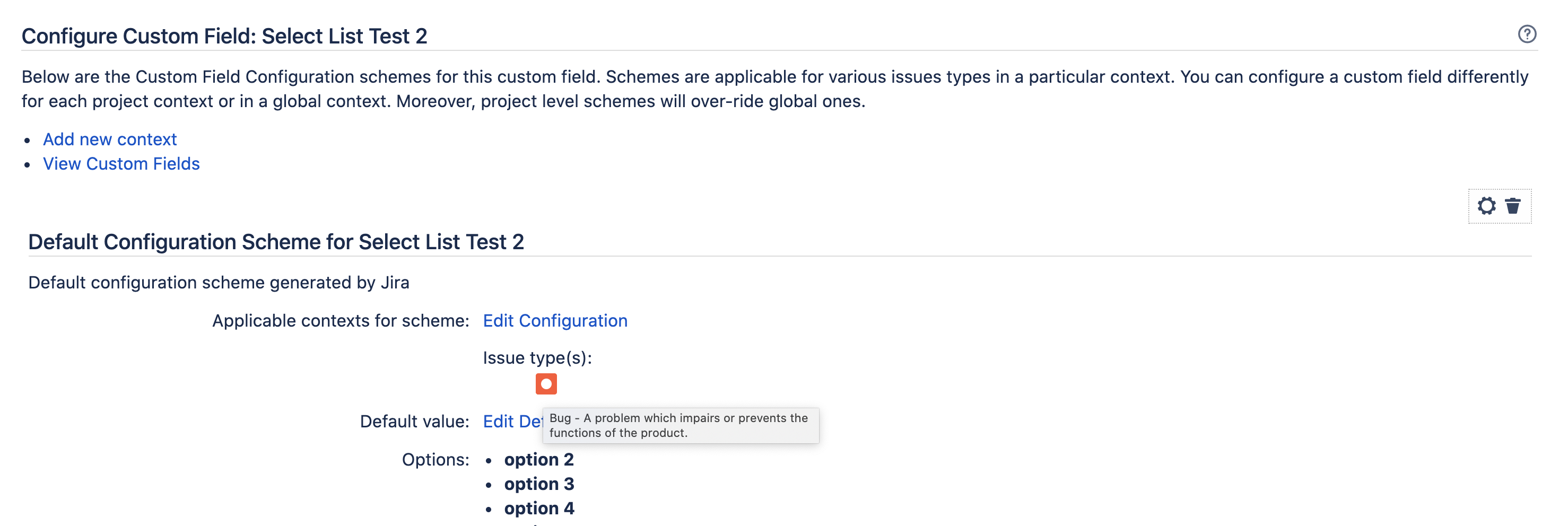Click the Bug description tooltip

pos(680,426)
